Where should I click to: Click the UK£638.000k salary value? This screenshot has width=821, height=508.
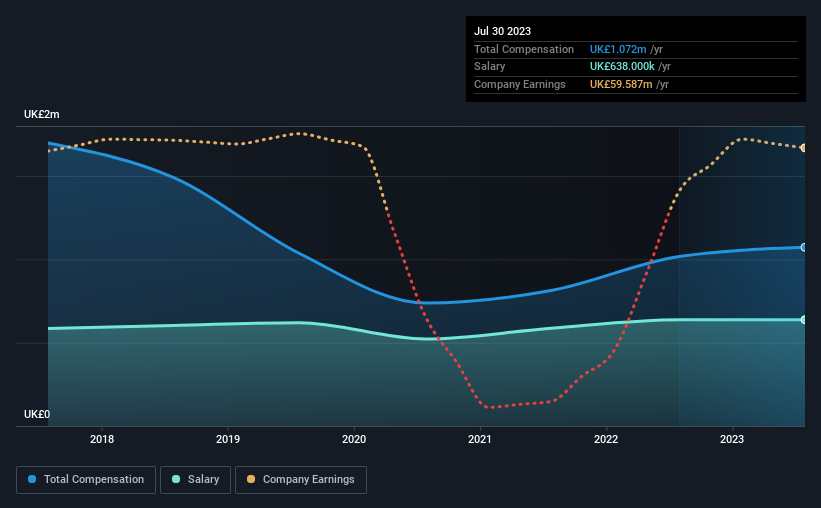(x=622, y=67)
